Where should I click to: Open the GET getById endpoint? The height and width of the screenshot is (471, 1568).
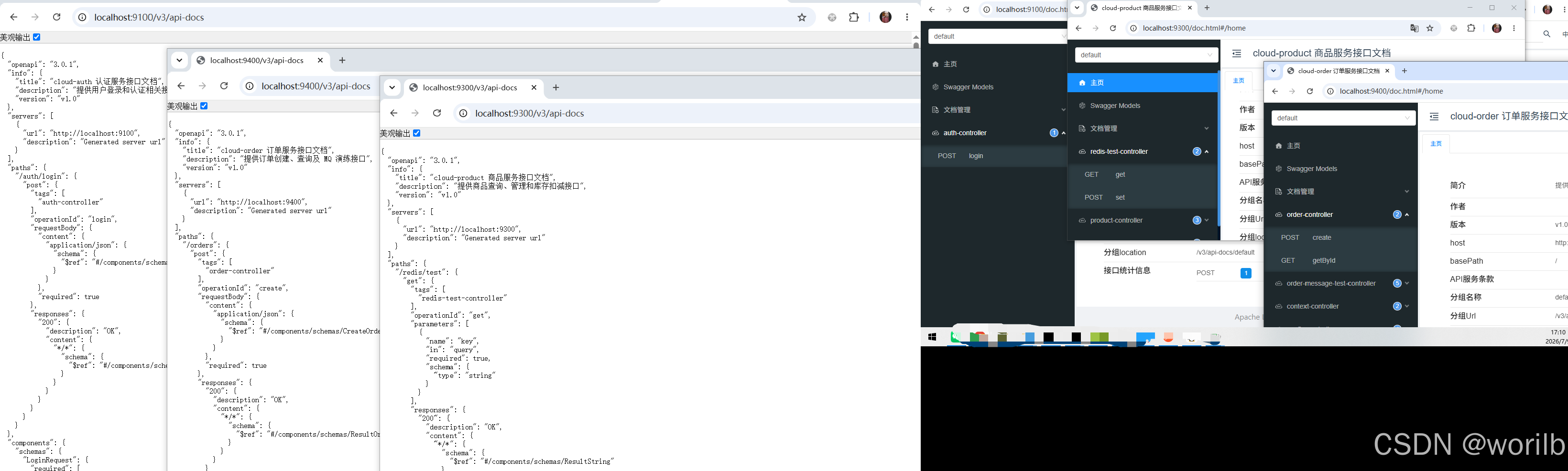click(x=1340, y=260)
